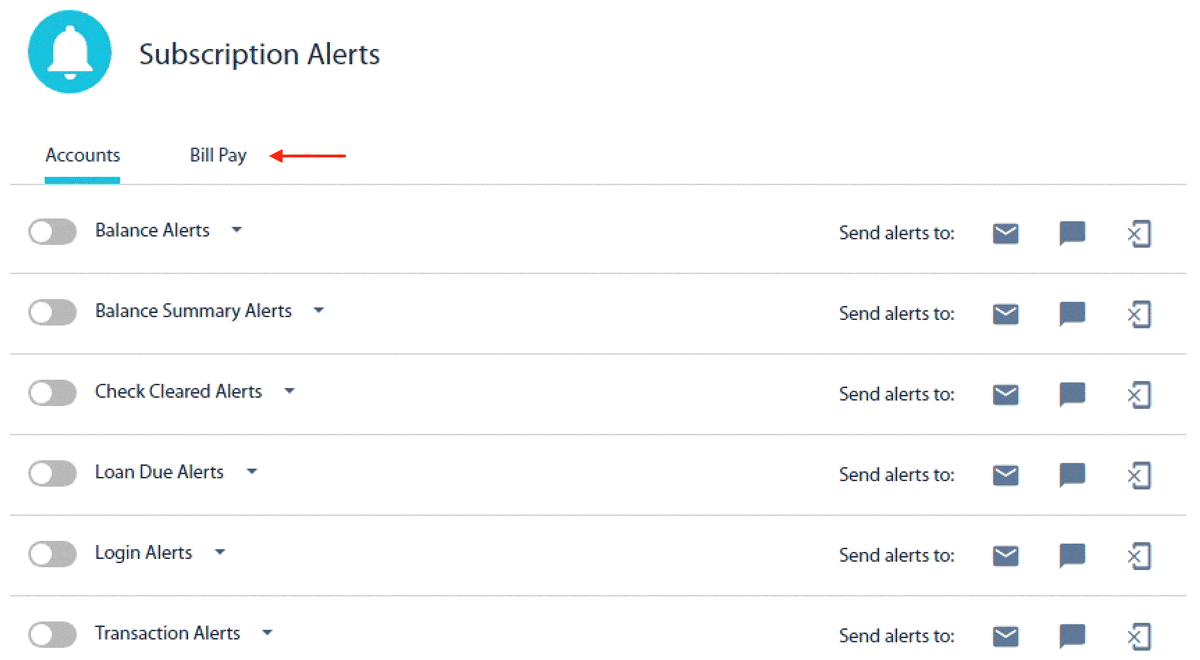Select the Accounts tab
This screenshot has height=660, width=1200.
tap(82, 155)
